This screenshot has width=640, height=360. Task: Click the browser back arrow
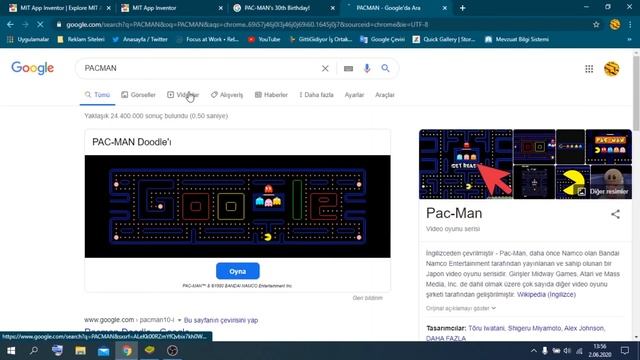10,24
